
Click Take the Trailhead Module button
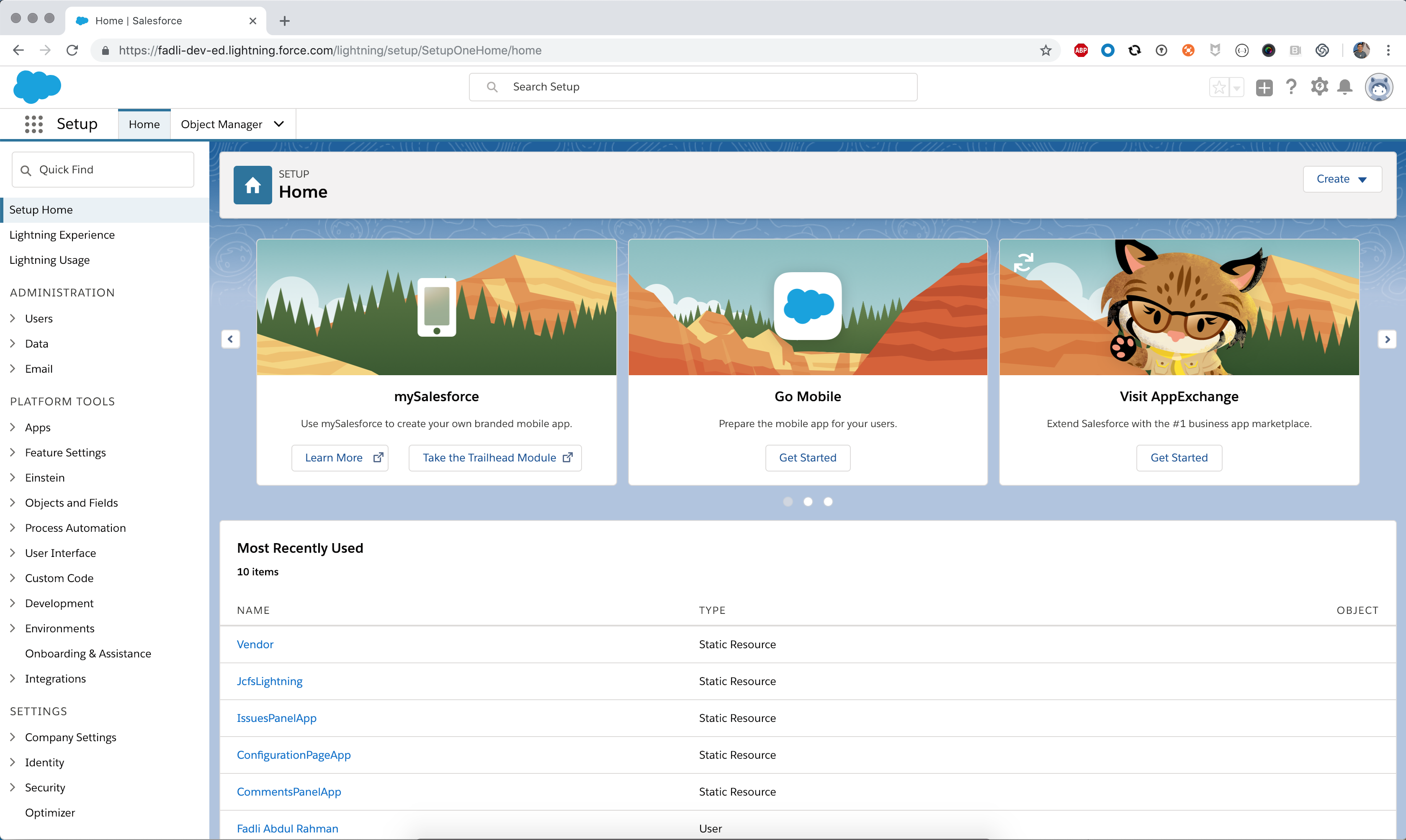tap(495, 457)
